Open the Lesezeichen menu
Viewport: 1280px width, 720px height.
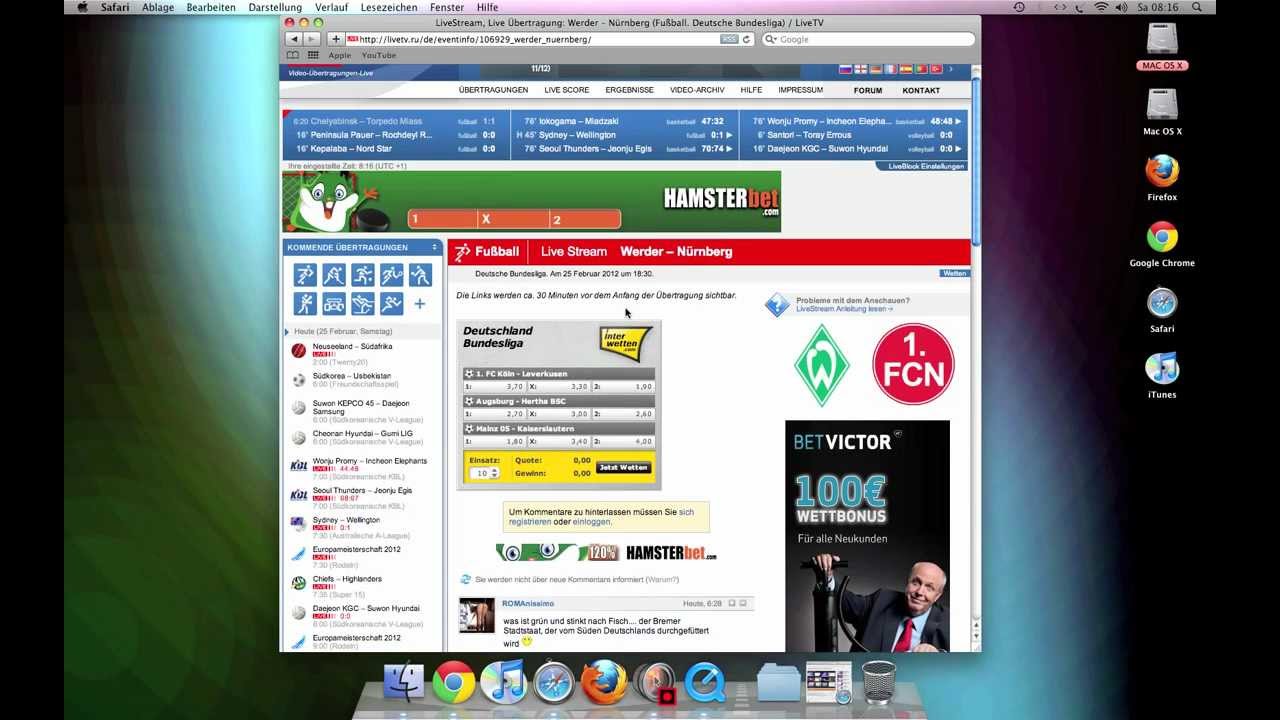click(x=389, y=7)
